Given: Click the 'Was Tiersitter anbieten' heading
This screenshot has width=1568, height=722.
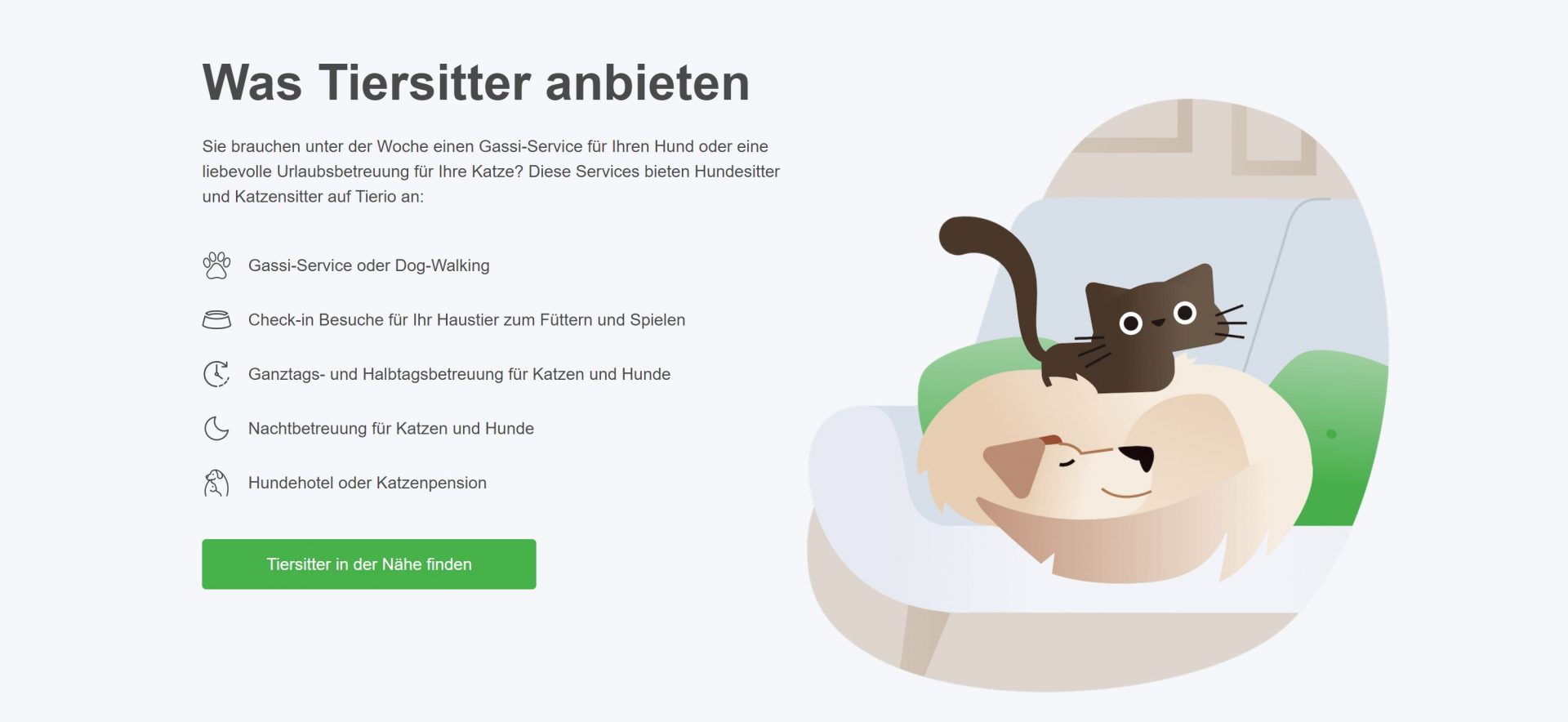Looking at the screenshot, I should click(476, 82).
